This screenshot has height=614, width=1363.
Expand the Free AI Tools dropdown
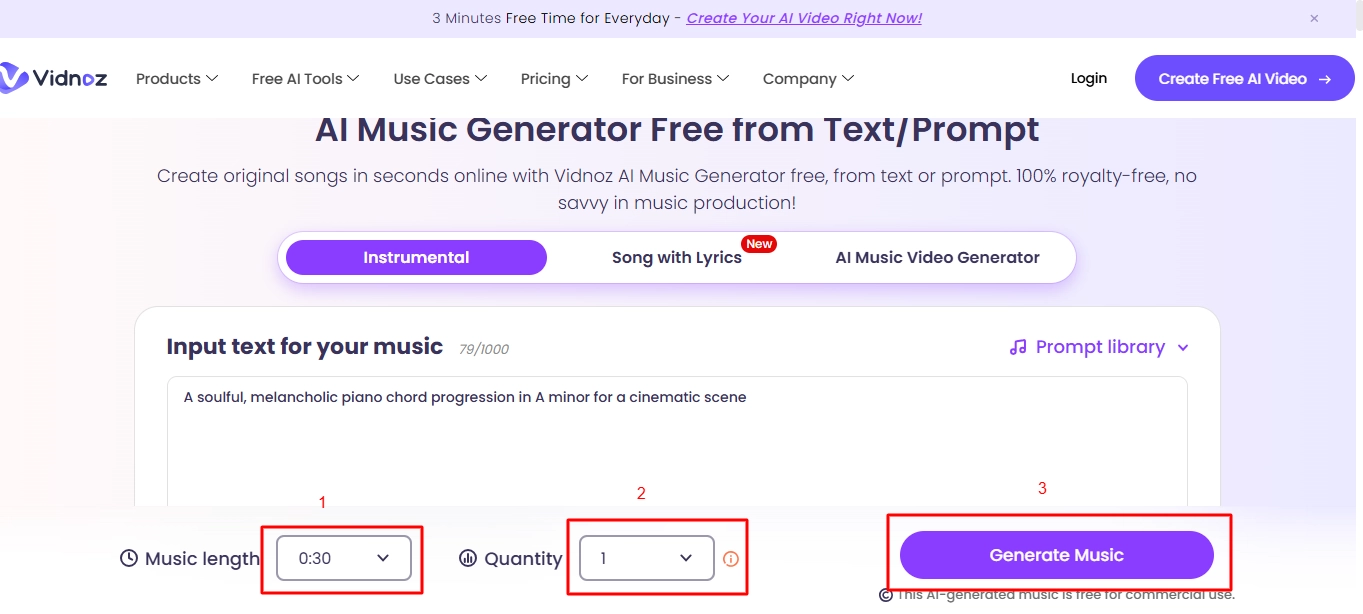click(x=305, y=78)
